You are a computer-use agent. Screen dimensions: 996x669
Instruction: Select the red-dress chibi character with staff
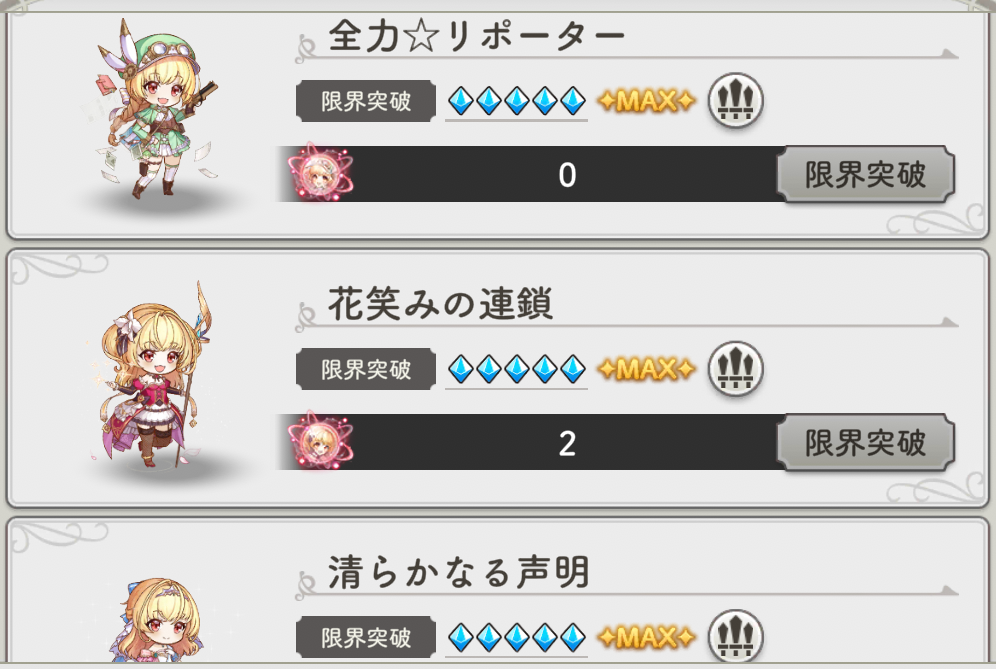[x=152, y=376]
